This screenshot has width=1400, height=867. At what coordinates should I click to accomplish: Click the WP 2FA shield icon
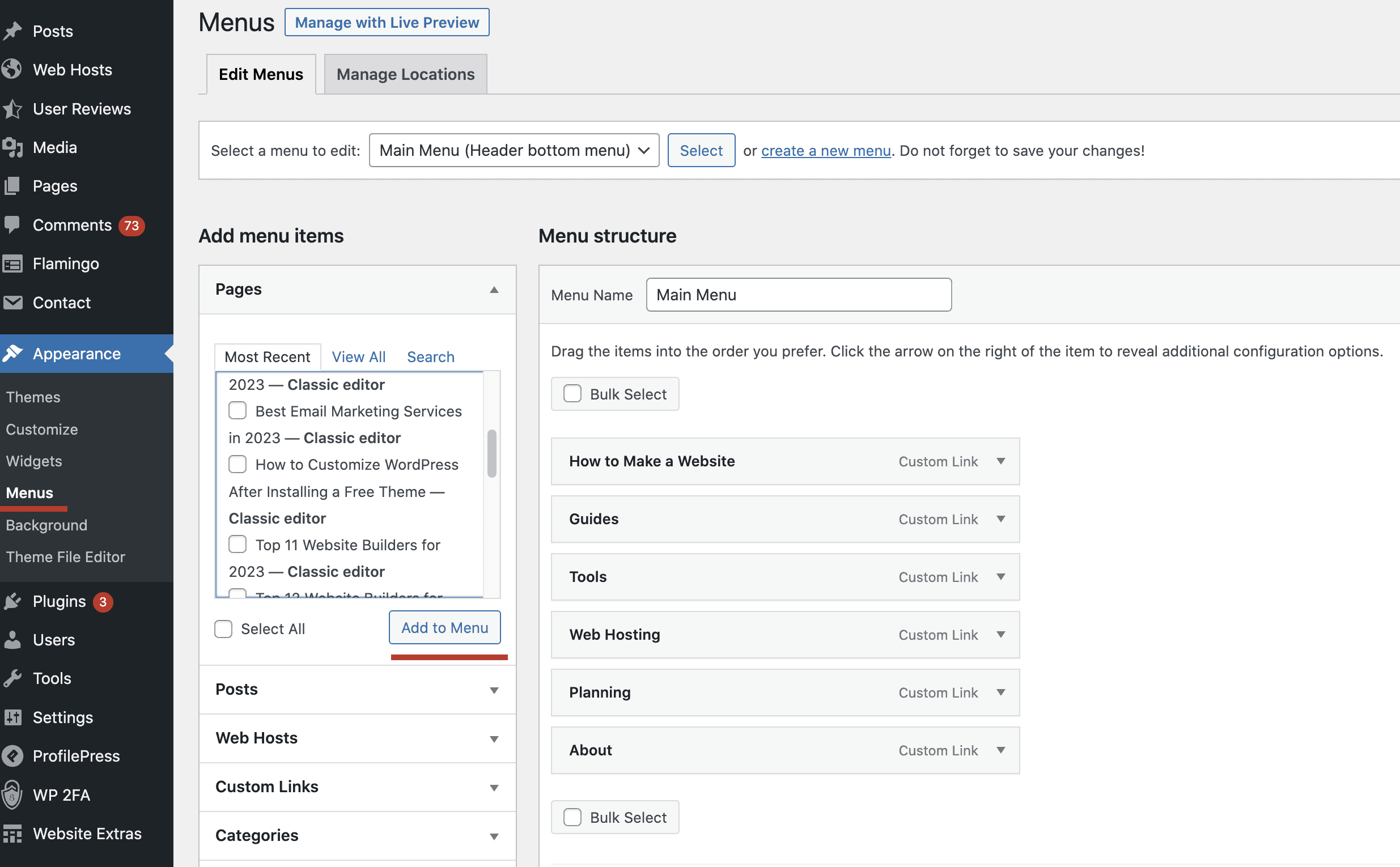(12, 794)
